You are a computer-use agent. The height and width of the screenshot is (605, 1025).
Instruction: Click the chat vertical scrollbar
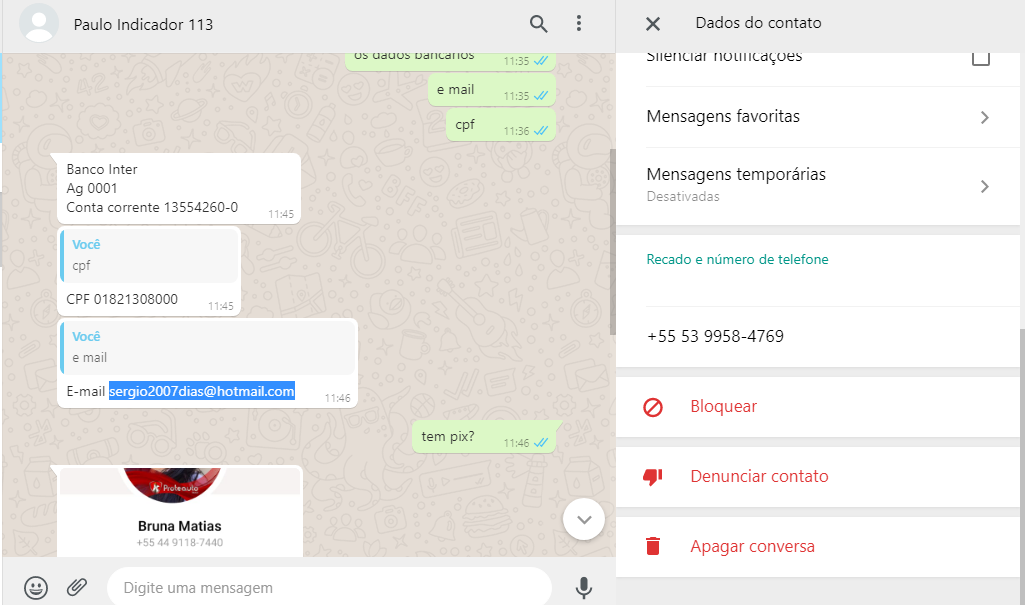[x=613, y=242]
